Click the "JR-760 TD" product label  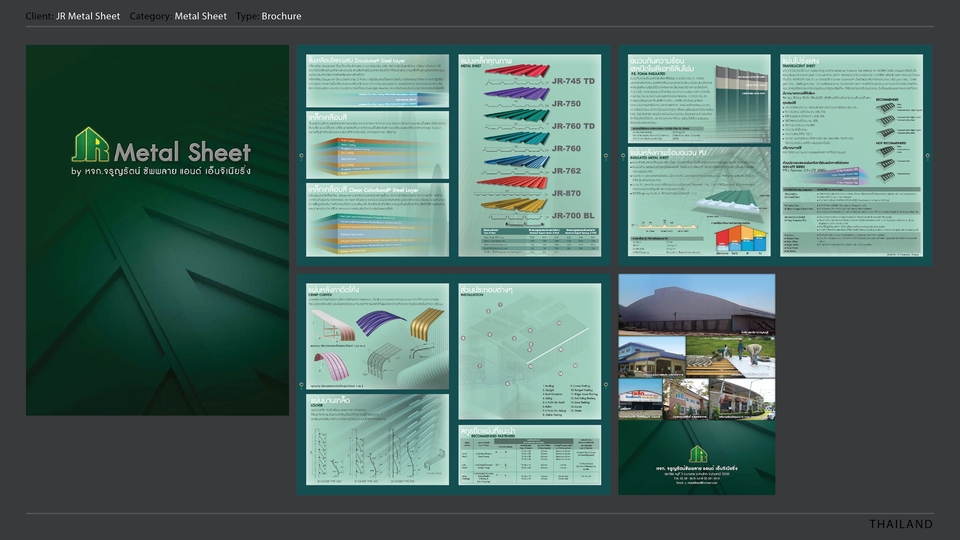click(x=573, y=126)
